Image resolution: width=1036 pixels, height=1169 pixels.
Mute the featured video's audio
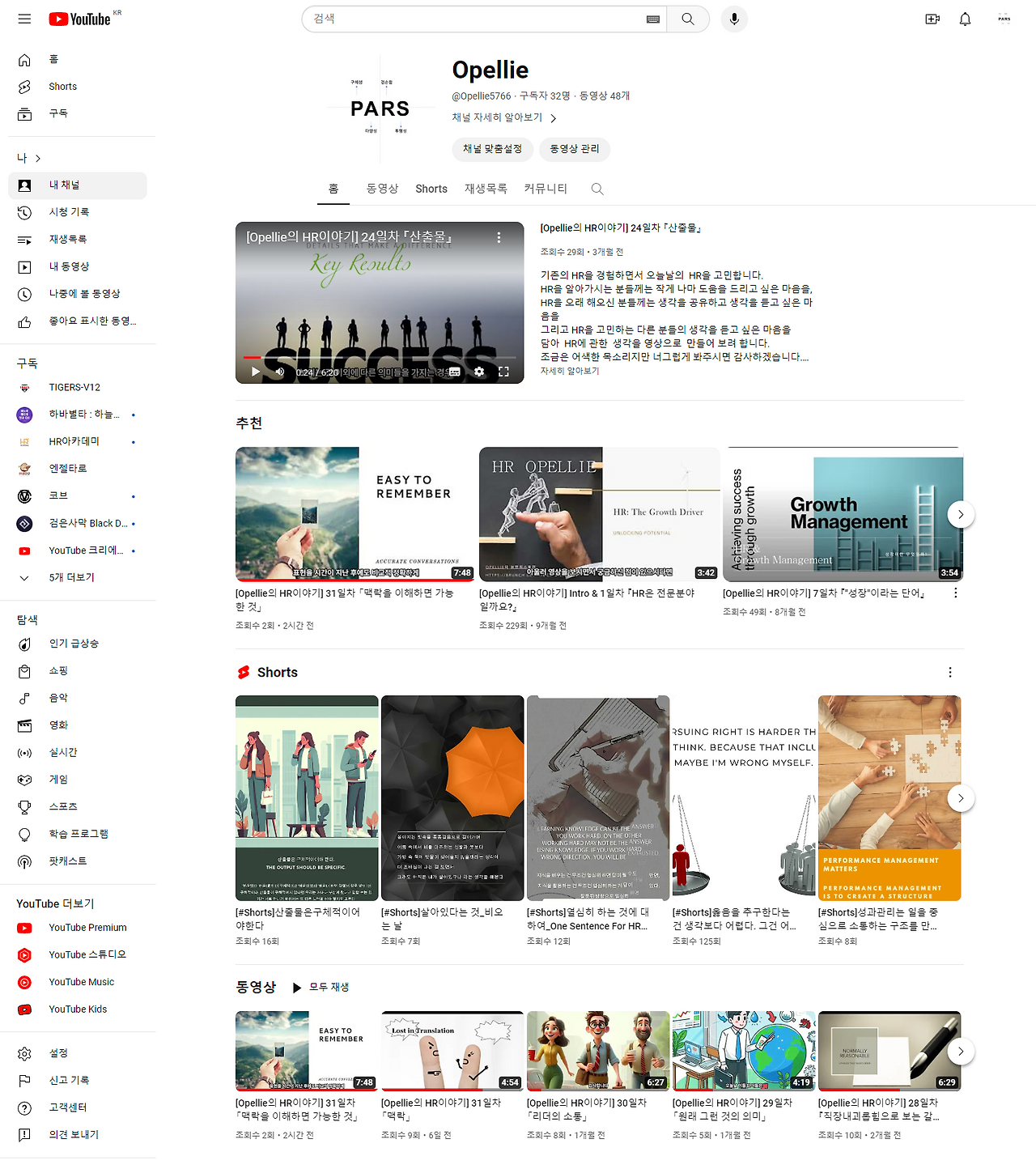[279, 372]
